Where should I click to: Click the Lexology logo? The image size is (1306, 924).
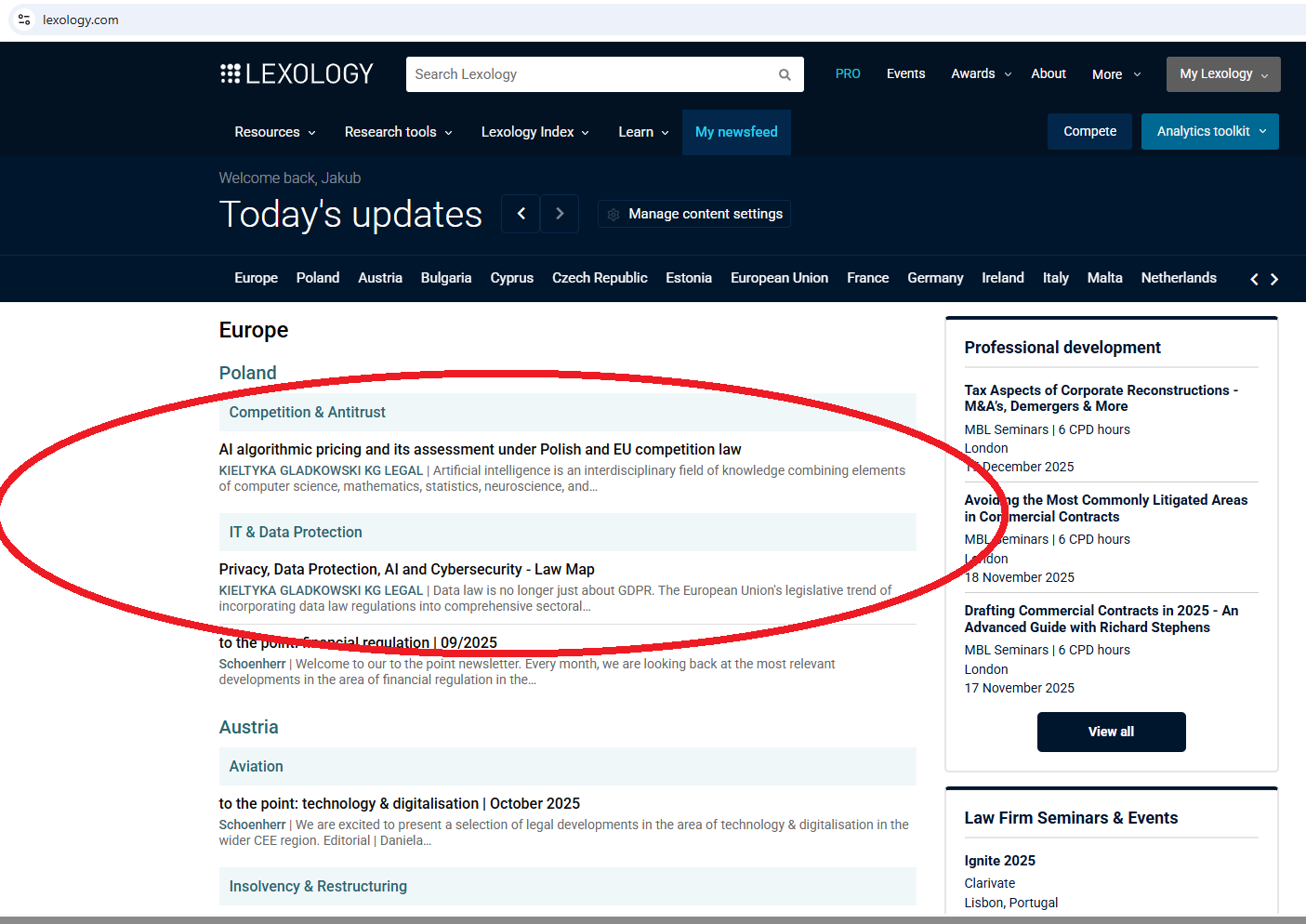click(x=297, y=74)
